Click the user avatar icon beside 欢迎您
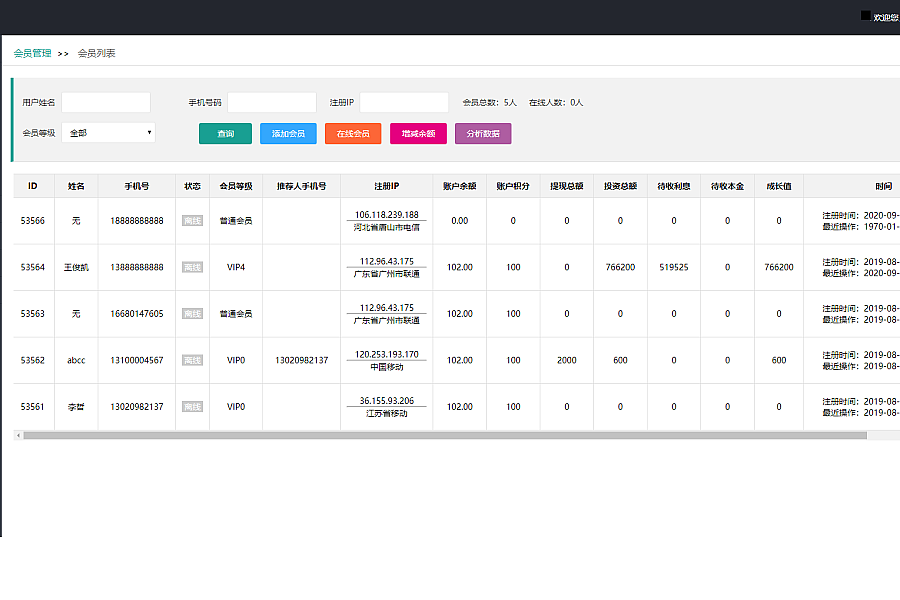The width and height of the screenshot is (900, 600). pos(866,16)
